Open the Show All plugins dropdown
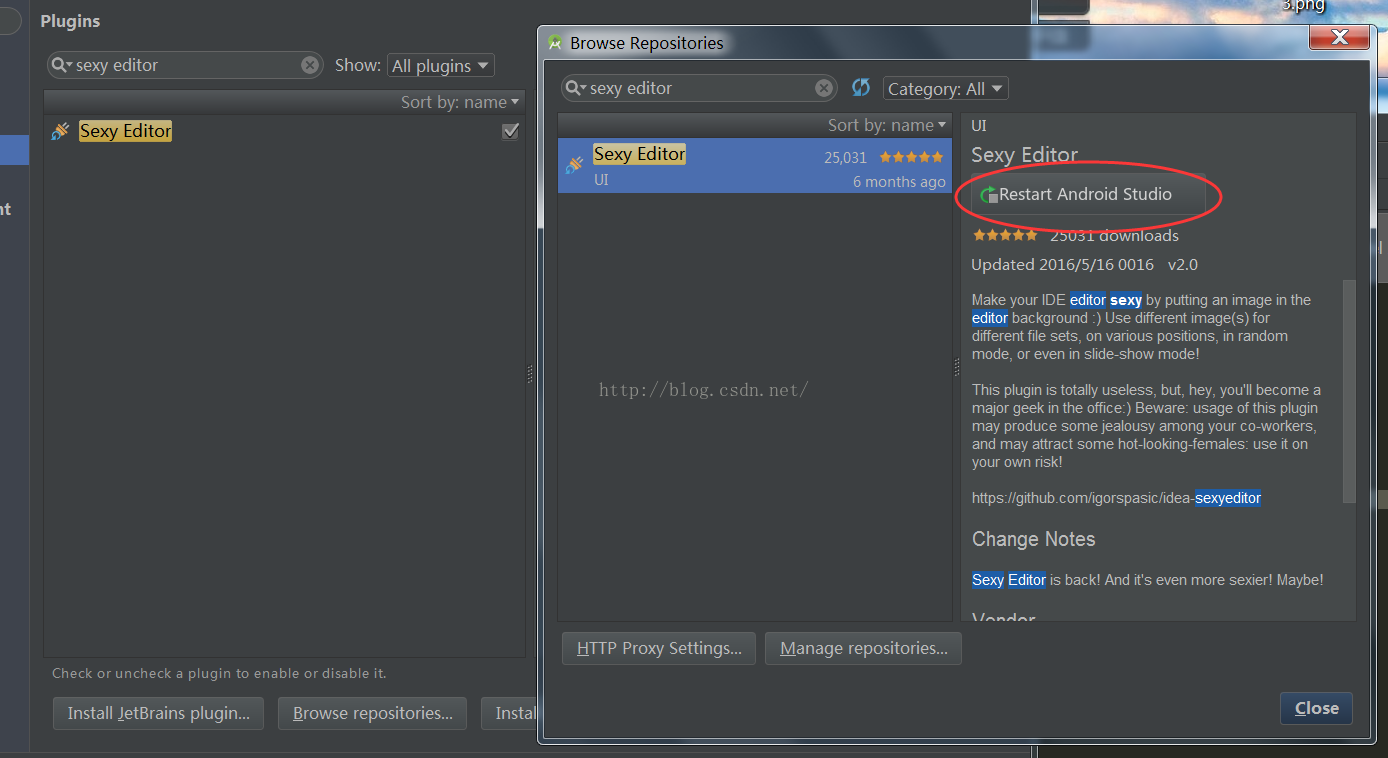This screenshot has width=1388, height=758. coord(440,65)
